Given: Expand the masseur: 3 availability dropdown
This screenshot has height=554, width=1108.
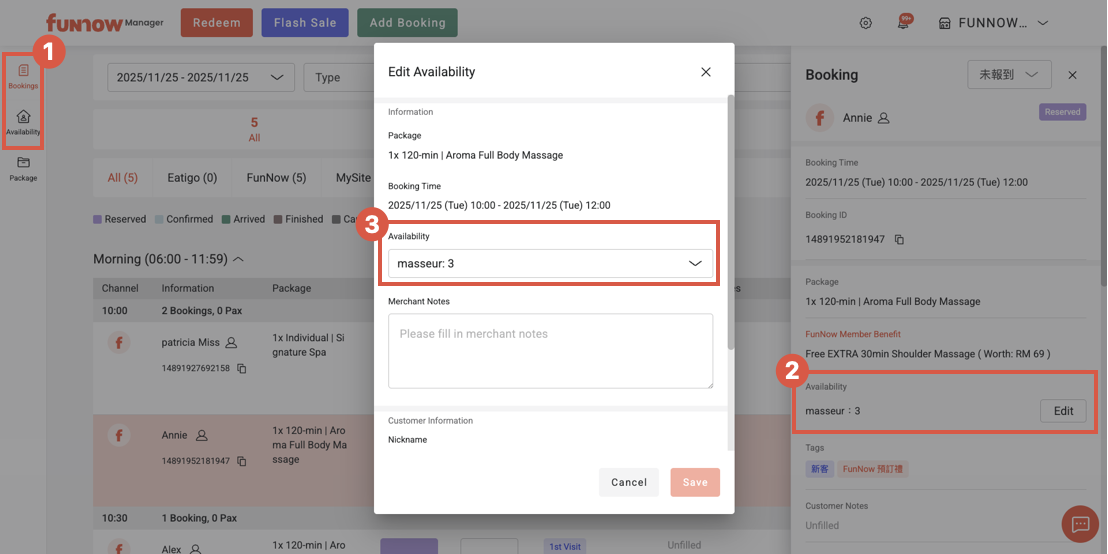Looking at the screenshot, I should coord(550,264).
